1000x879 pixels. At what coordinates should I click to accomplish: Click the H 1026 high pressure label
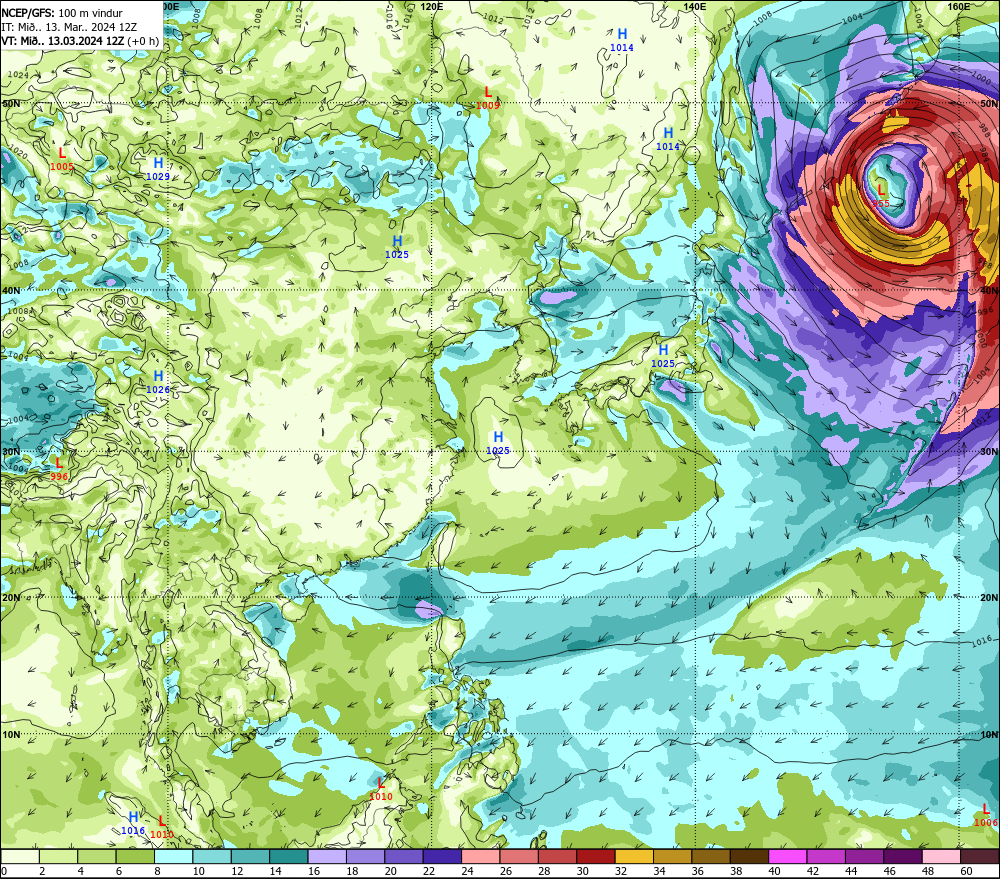[158, 382]
